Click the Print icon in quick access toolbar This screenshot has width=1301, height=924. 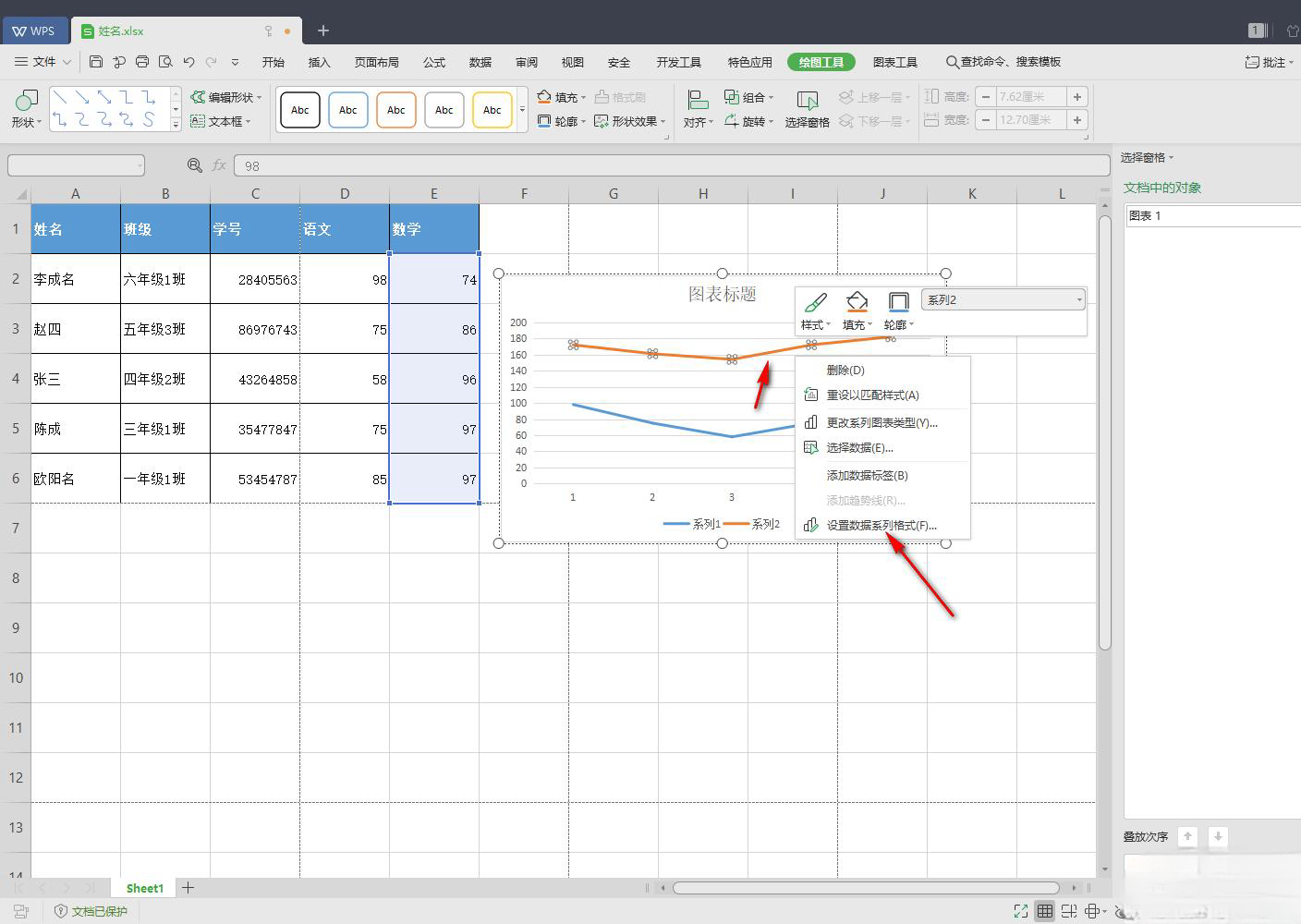tap(142, 62)
